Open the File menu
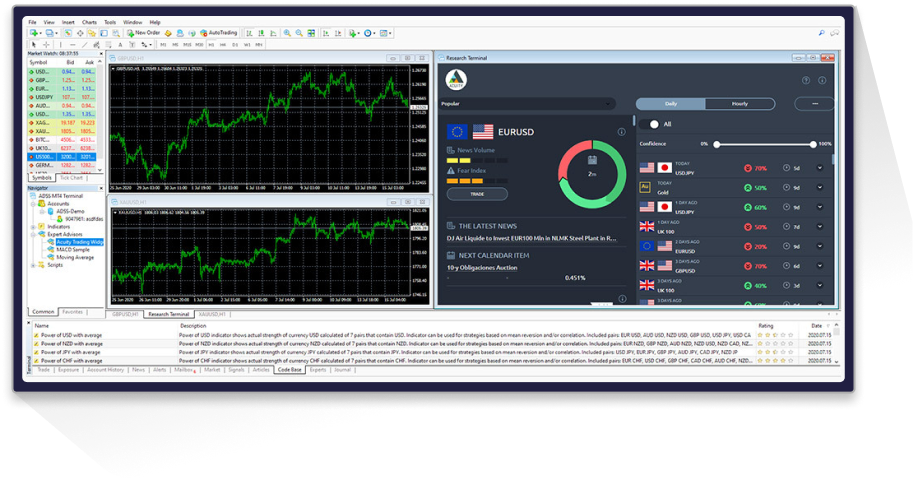This screenshot has width=913, height=480. 33,22
